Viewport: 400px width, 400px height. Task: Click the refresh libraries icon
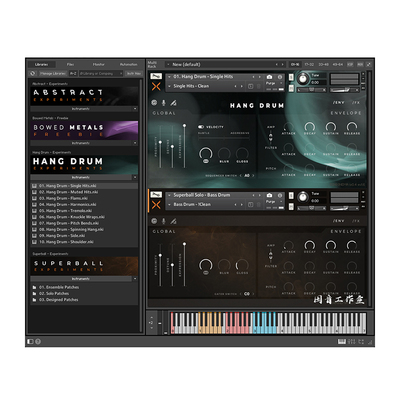click(x=32, y=73)
